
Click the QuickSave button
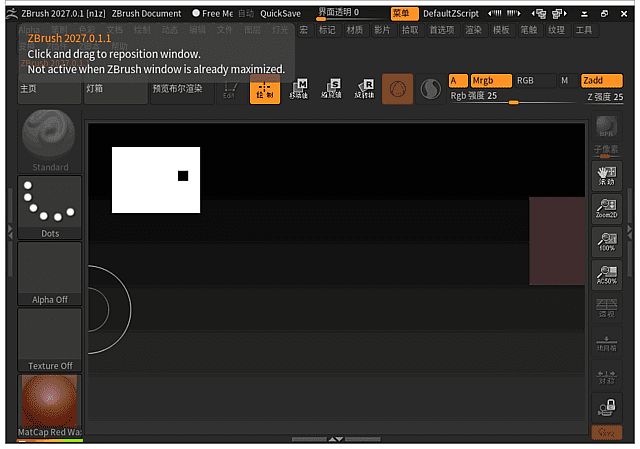[280, 13]
